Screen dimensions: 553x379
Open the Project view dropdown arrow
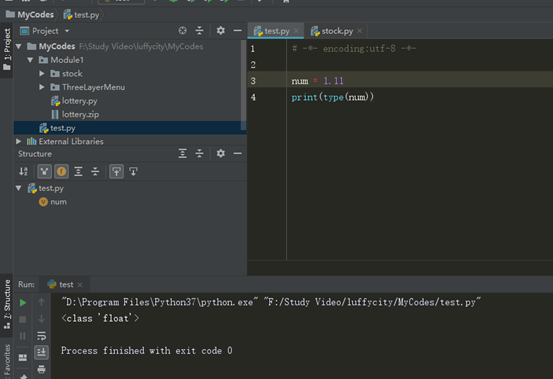pos(67,31)
